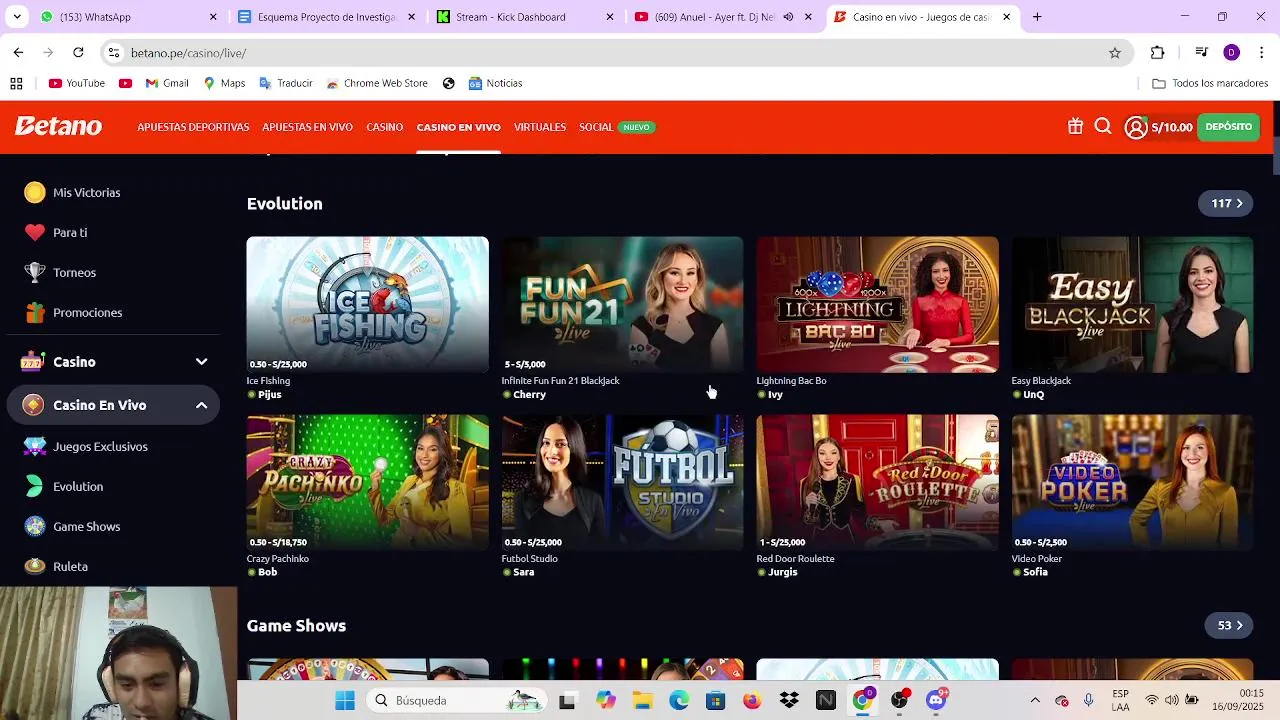The width and height of the screenshot is (1280, 720).
Task: Open Discord from the taskbar
Action: pos(936,700)
